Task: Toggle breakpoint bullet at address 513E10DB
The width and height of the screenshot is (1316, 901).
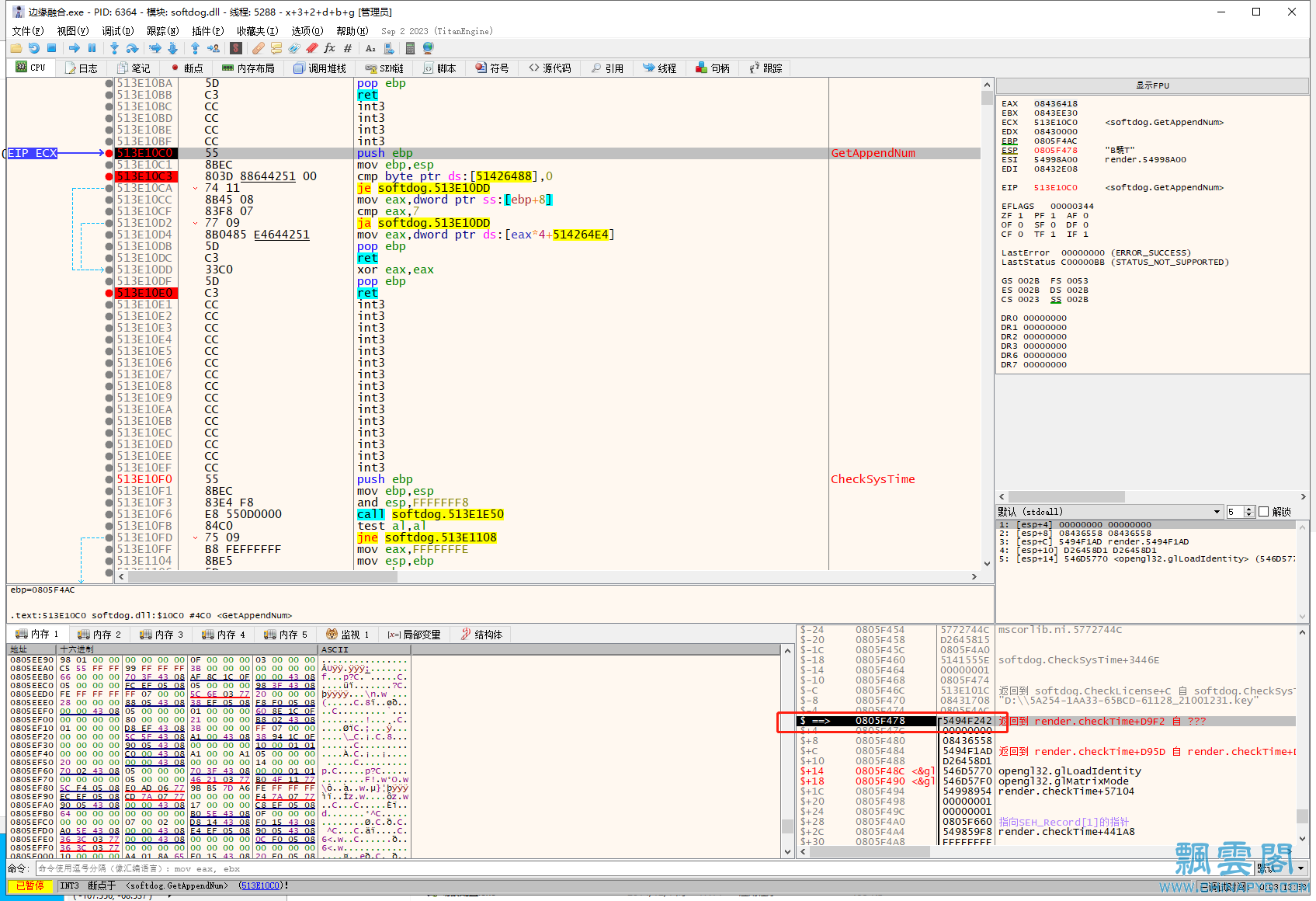Action: click(109, 246)
